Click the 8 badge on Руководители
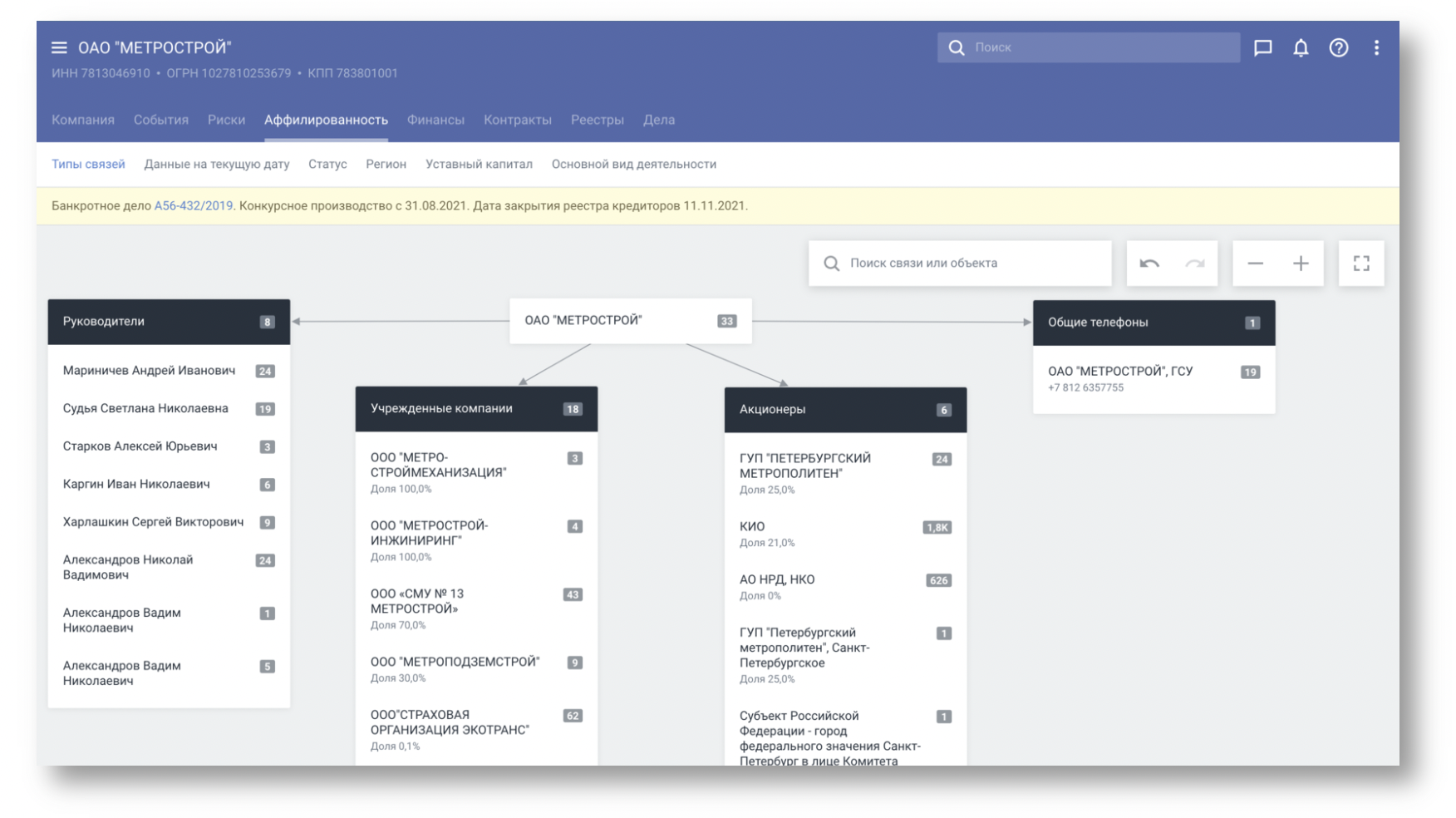The image size is (1456, 818). (267, 322)
